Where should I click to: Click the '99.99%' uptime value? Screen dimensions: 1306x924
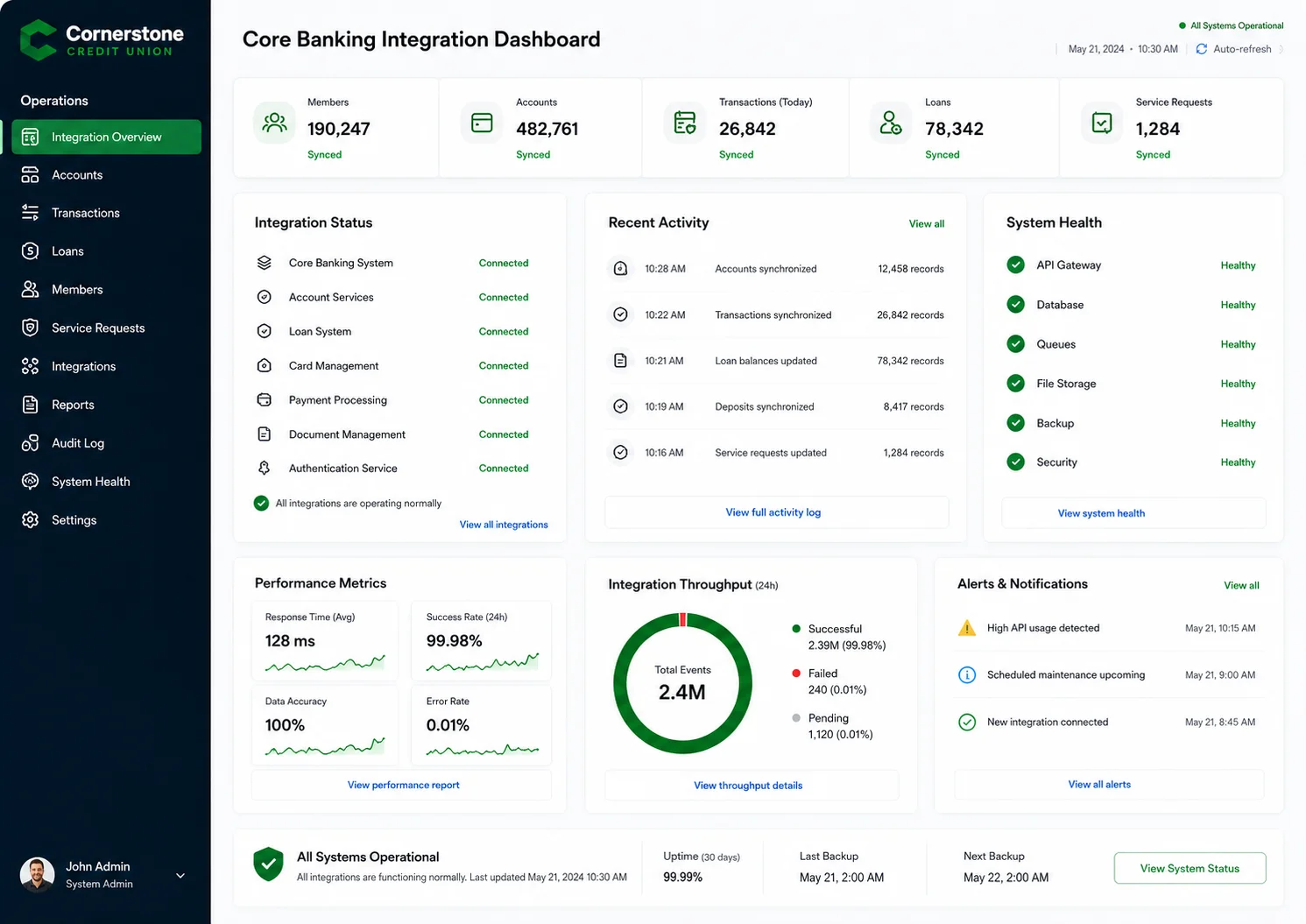pyautogui.click(x=682, y=877)
